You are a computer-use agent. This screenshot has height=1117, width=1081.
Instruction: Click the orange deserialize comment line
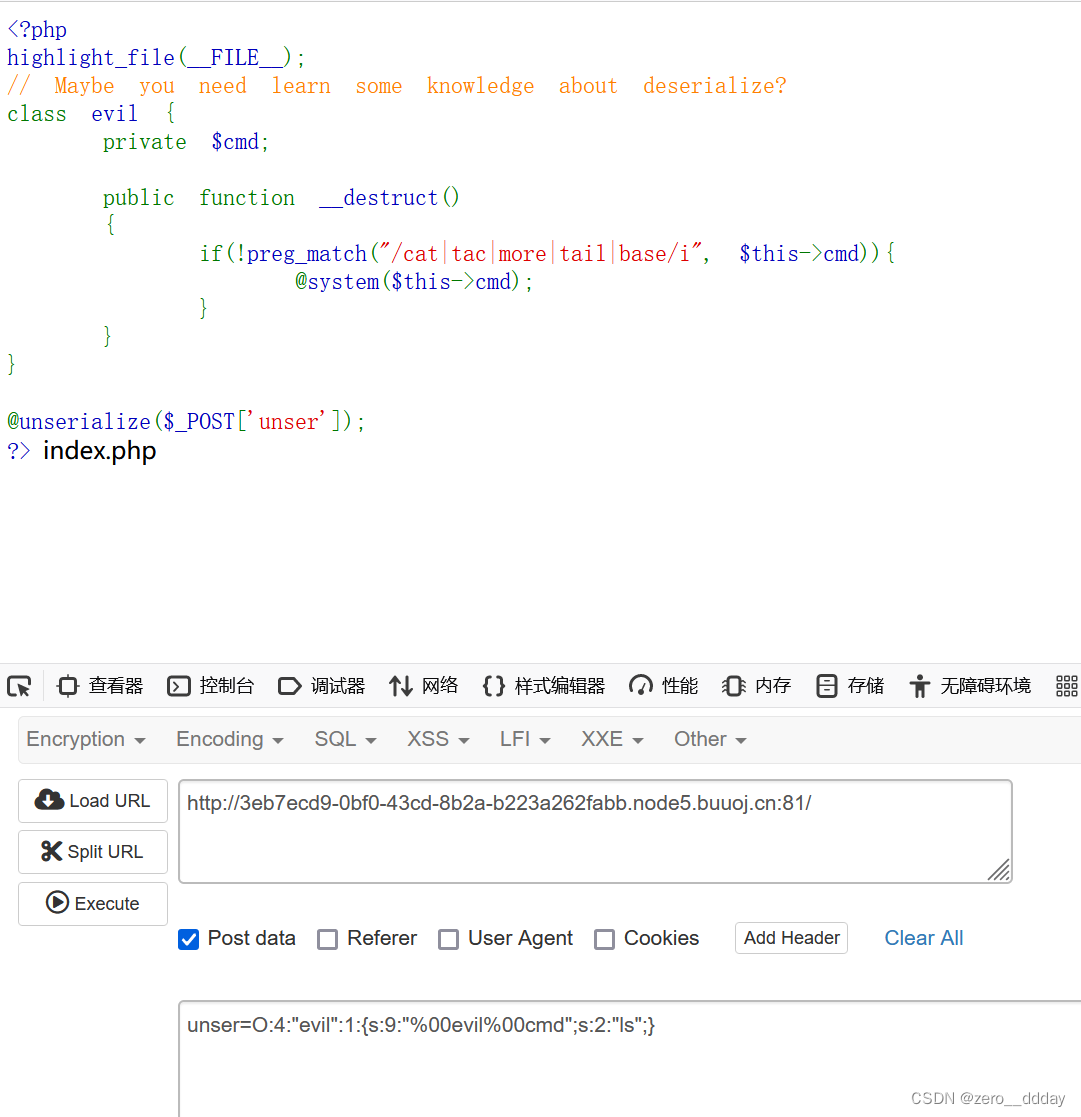397,86
